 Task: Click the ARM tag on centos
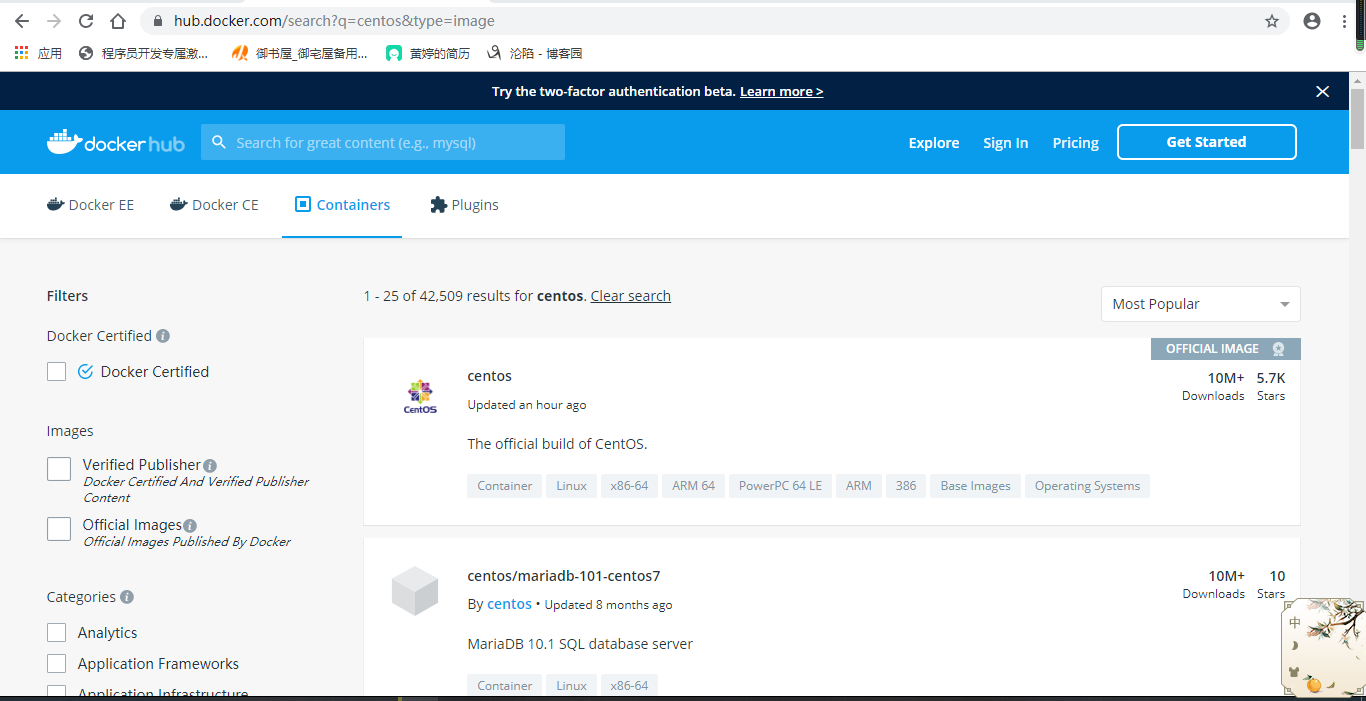[x=858, y=486]
